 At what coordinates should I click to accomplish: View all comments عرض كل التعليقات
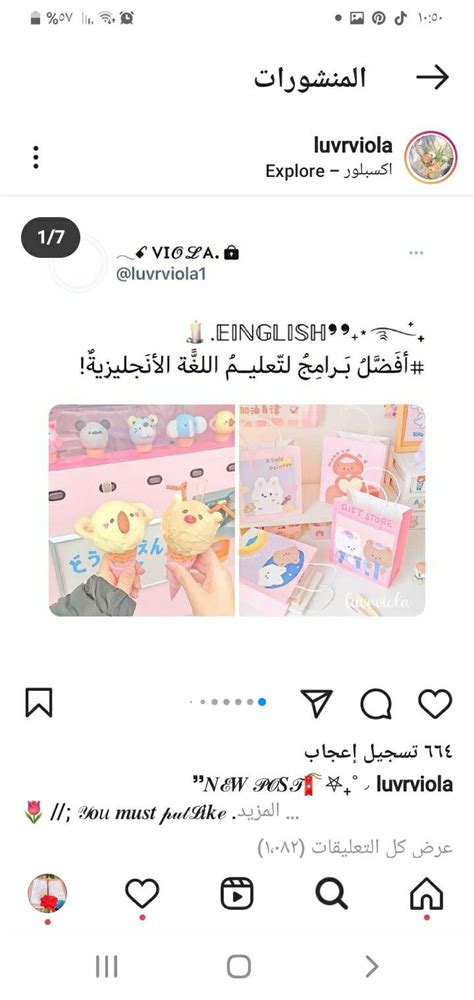(x=355, y=848)
